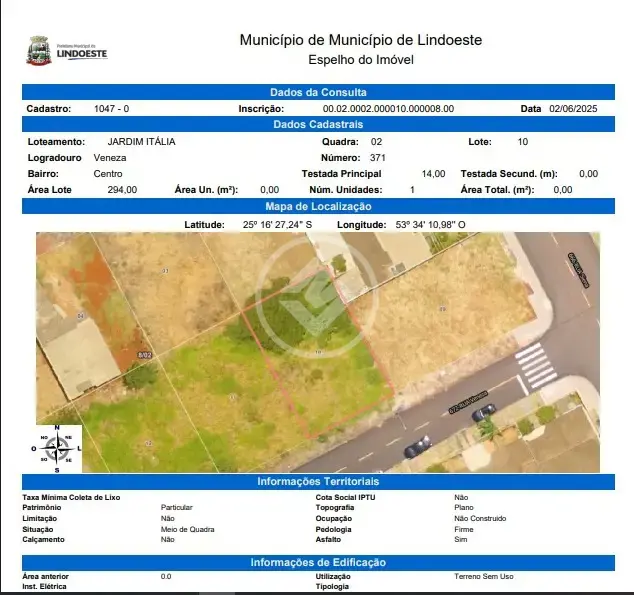Click the 'Dados Cadastrais' section header

pos(318,124)
